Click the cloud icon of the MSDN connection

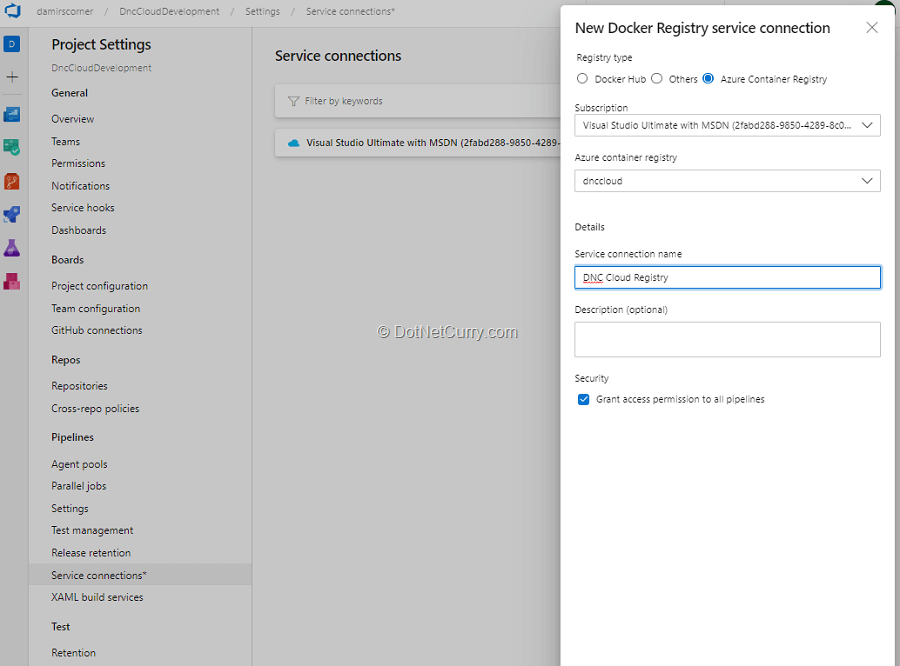point(293,143)
